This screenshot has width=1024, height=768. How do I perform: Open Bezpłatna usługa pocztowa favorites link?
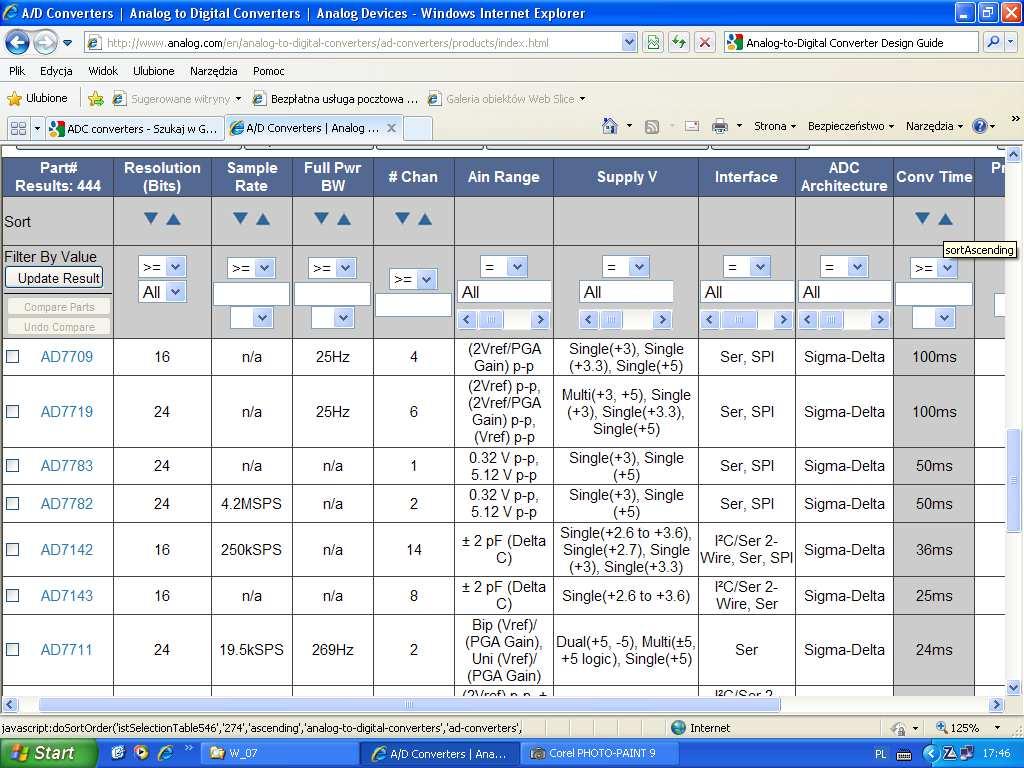(336, 99)
